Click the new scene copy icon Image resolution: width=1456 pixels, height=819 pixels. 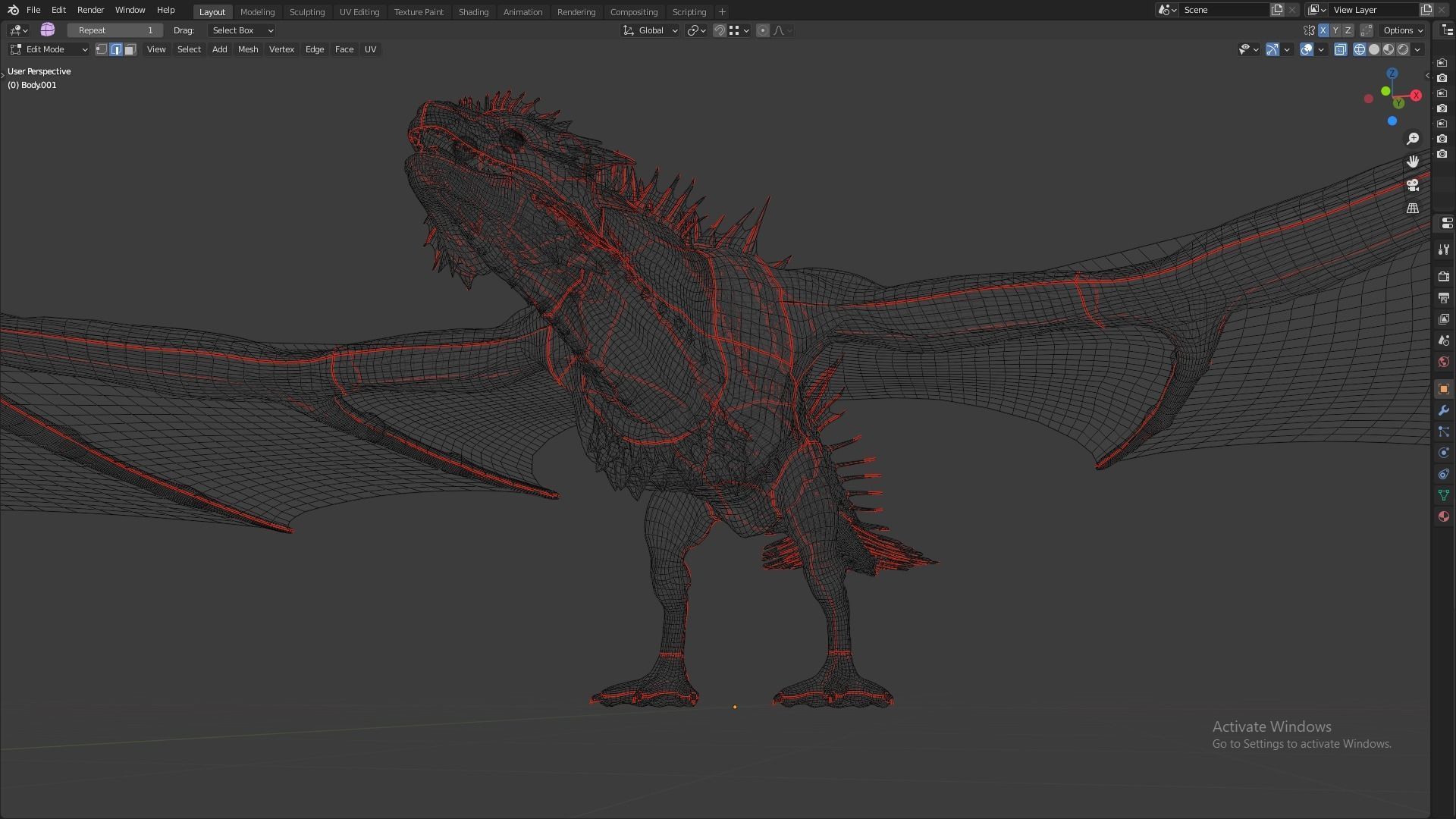[1277, 10]
